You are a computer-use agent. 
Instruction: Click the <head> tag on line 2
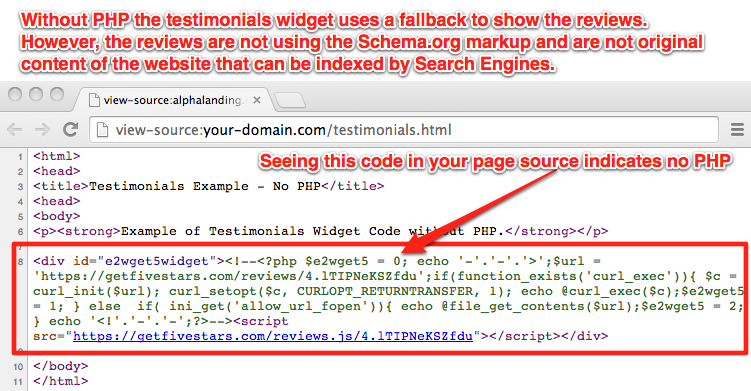pyautogui.click(x=57, y=171)
